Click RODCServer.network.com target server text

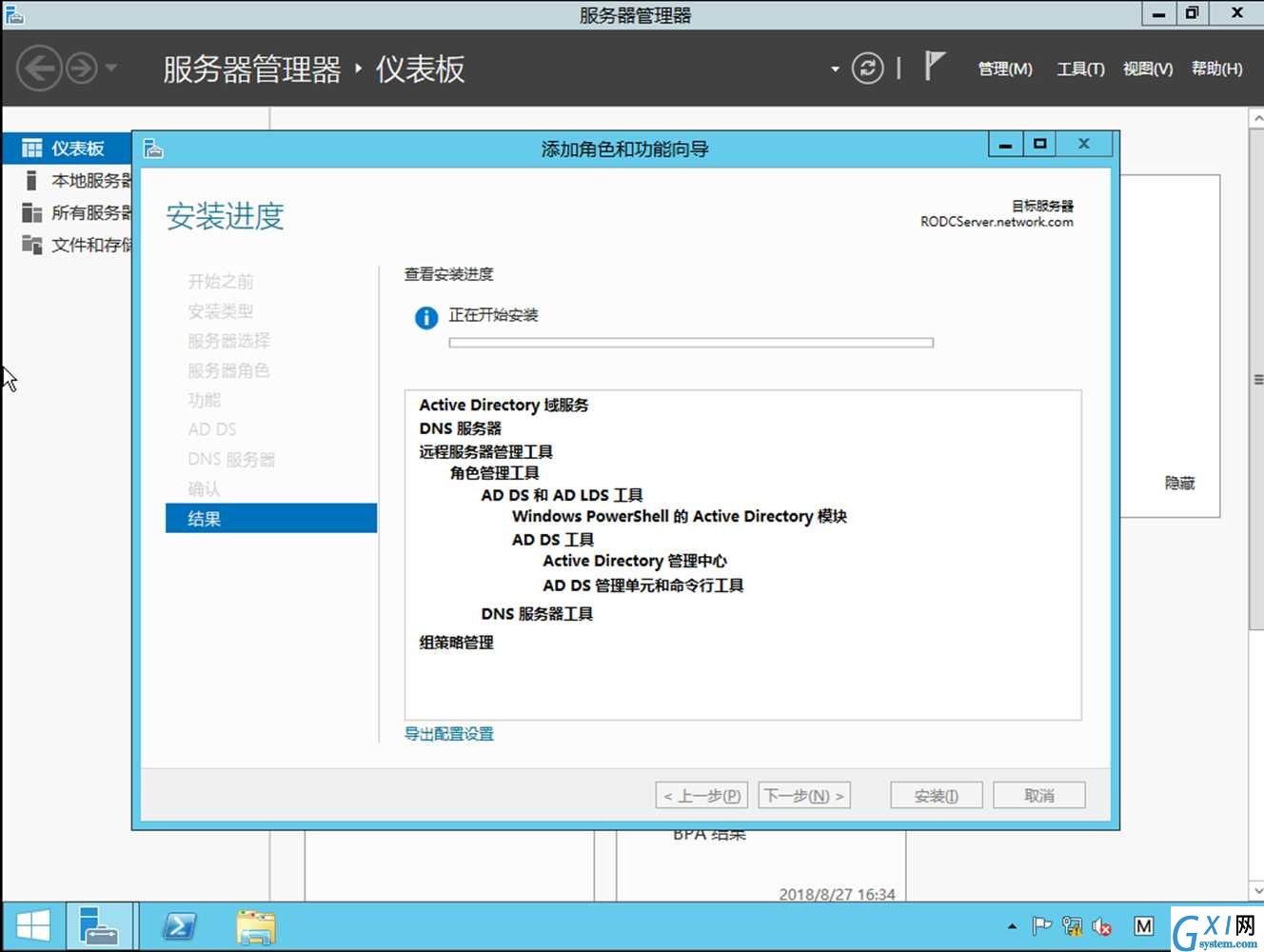tap(997, 222)
